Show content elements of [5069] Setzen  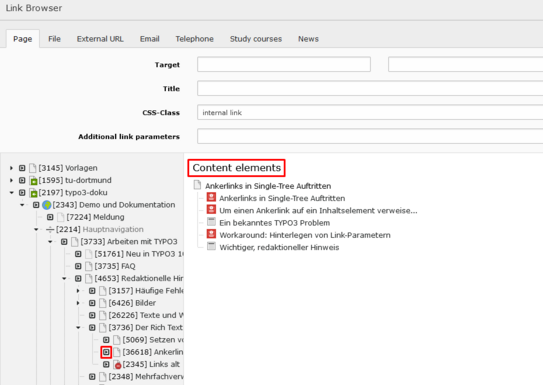[106, 340]
